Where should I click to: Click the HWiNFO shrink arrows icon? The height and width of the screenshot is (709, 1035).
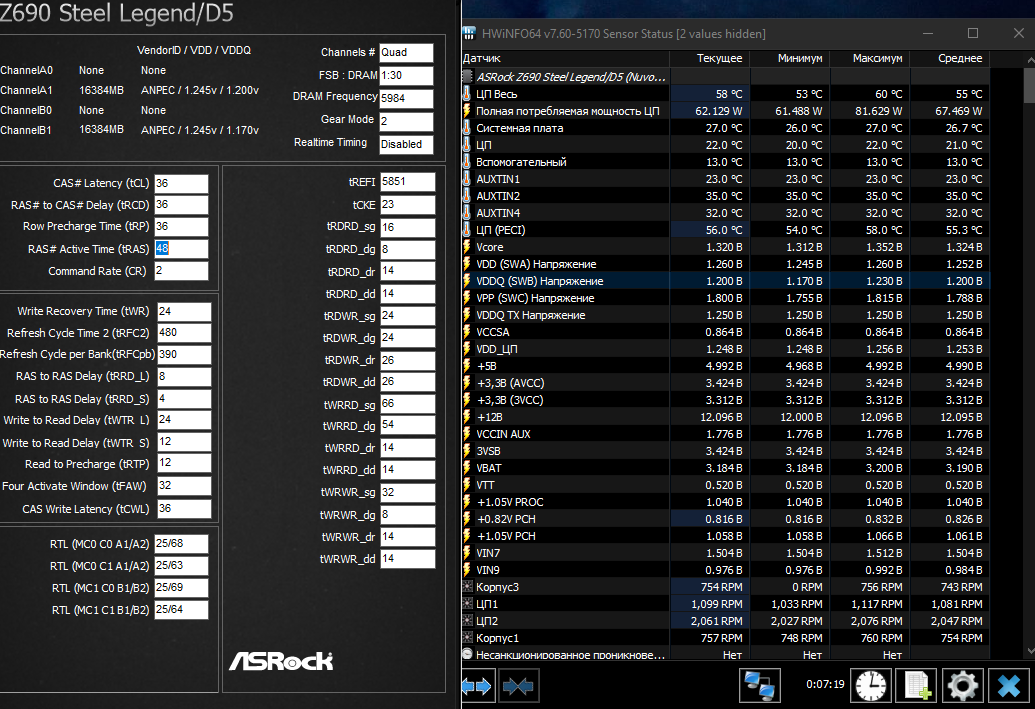tap(518, 687)
